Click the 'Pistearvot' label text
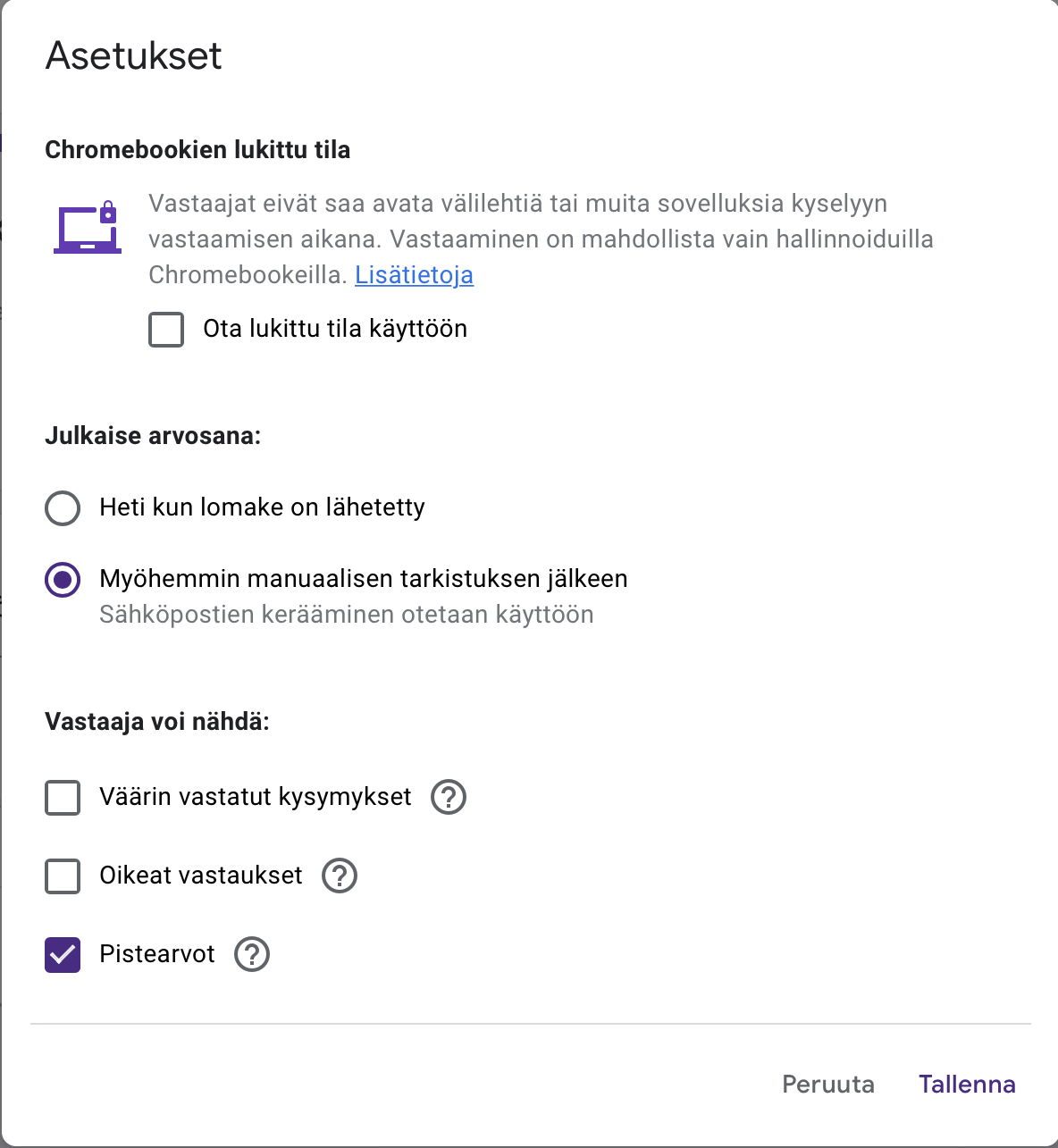 [x=157, y=954]
